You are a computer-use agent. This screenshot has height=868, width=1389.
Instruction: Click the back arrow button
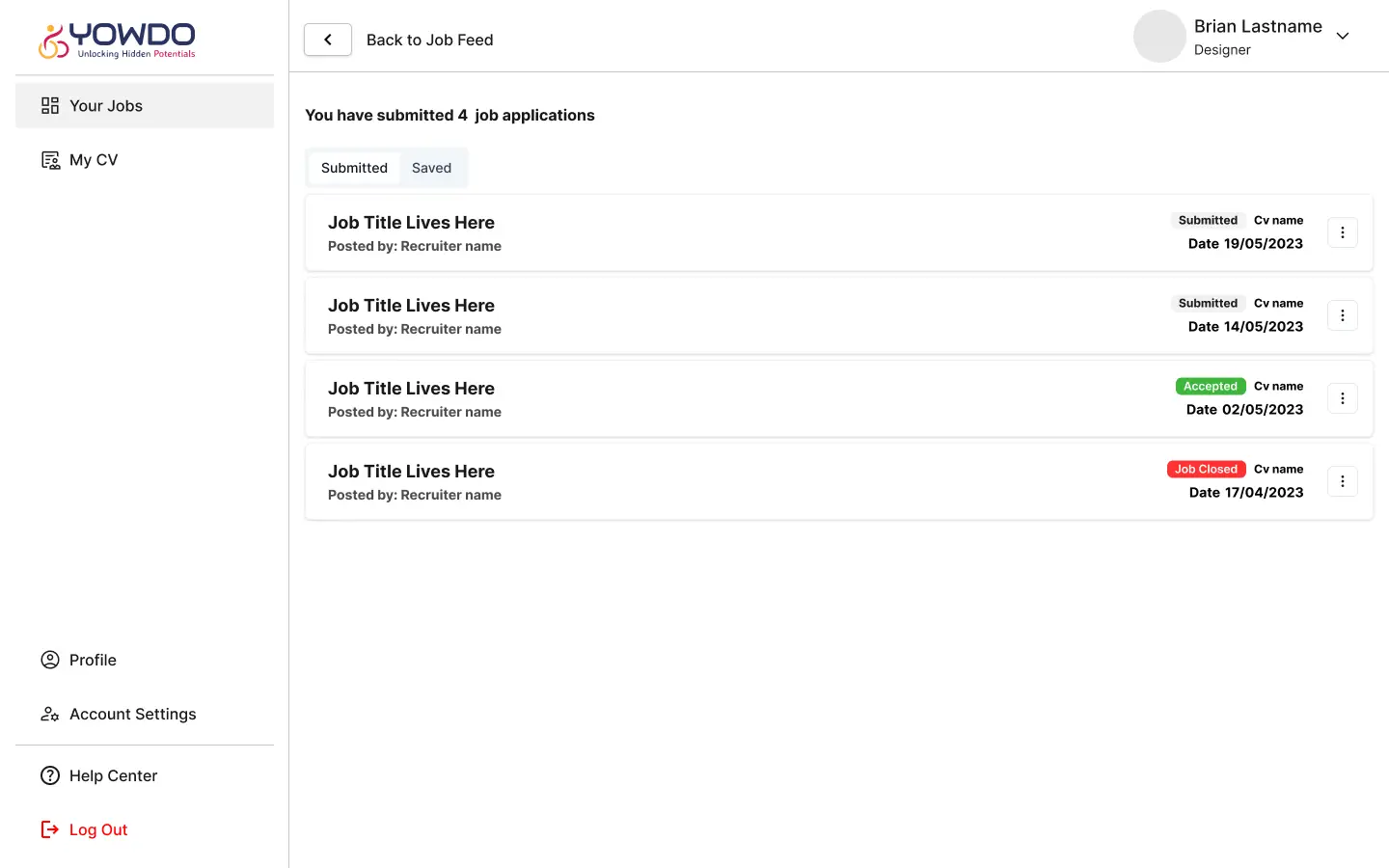328,40
